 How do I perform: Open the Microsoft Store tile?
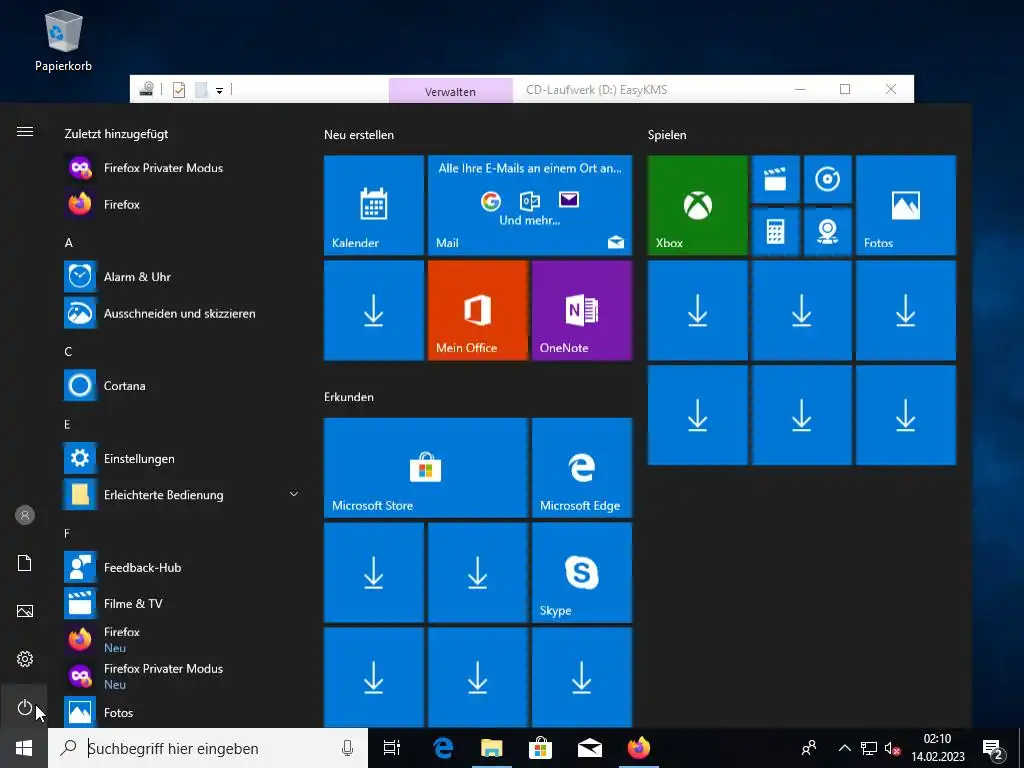coord(425,468)
